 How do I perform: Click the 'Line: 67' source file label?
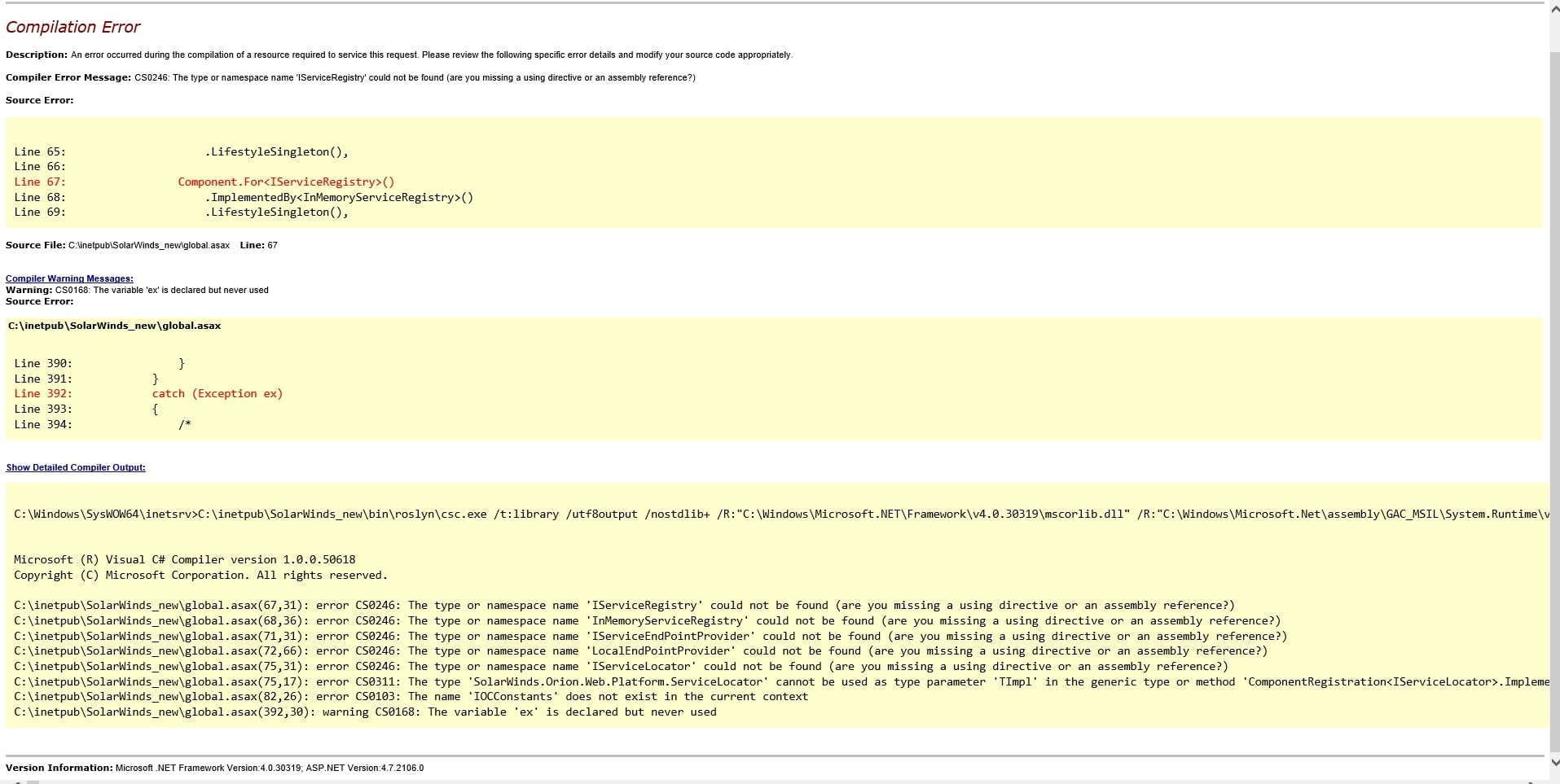[258, 245]
